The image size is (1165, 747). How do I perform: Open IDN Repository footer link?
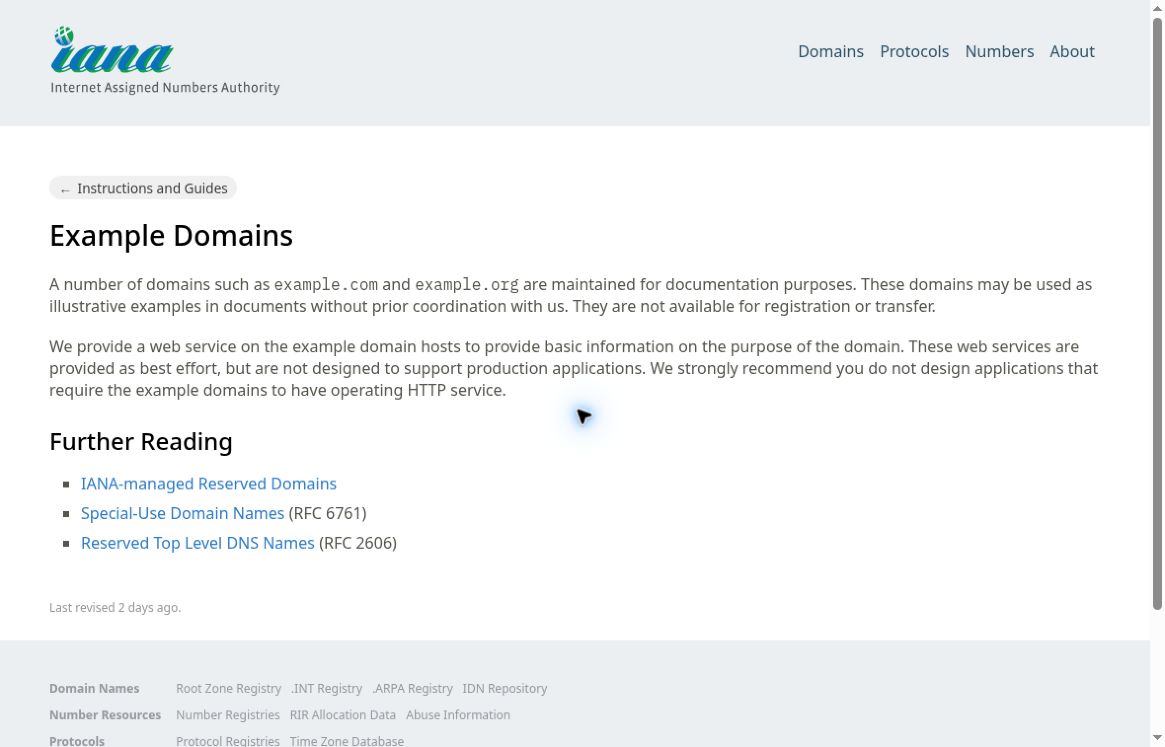504,689
